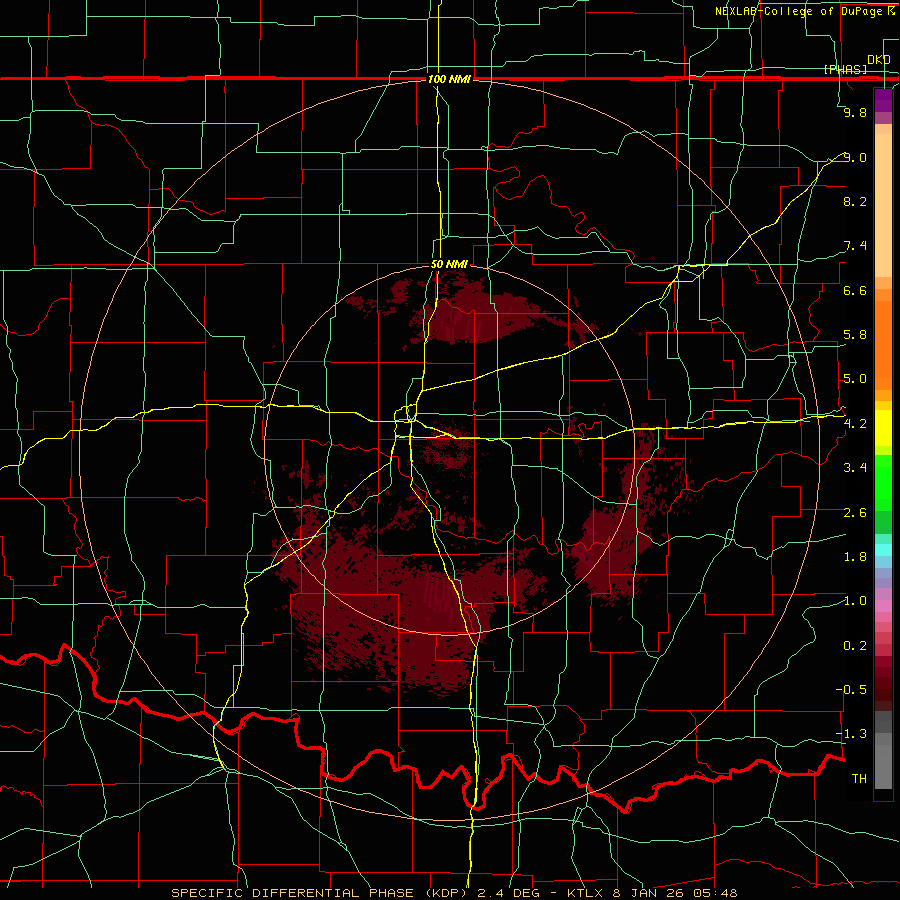The height and width of the screenshot is (900, 900).
Task: Click the -0.5 value on color scale
Action: [x=851, y=690]
